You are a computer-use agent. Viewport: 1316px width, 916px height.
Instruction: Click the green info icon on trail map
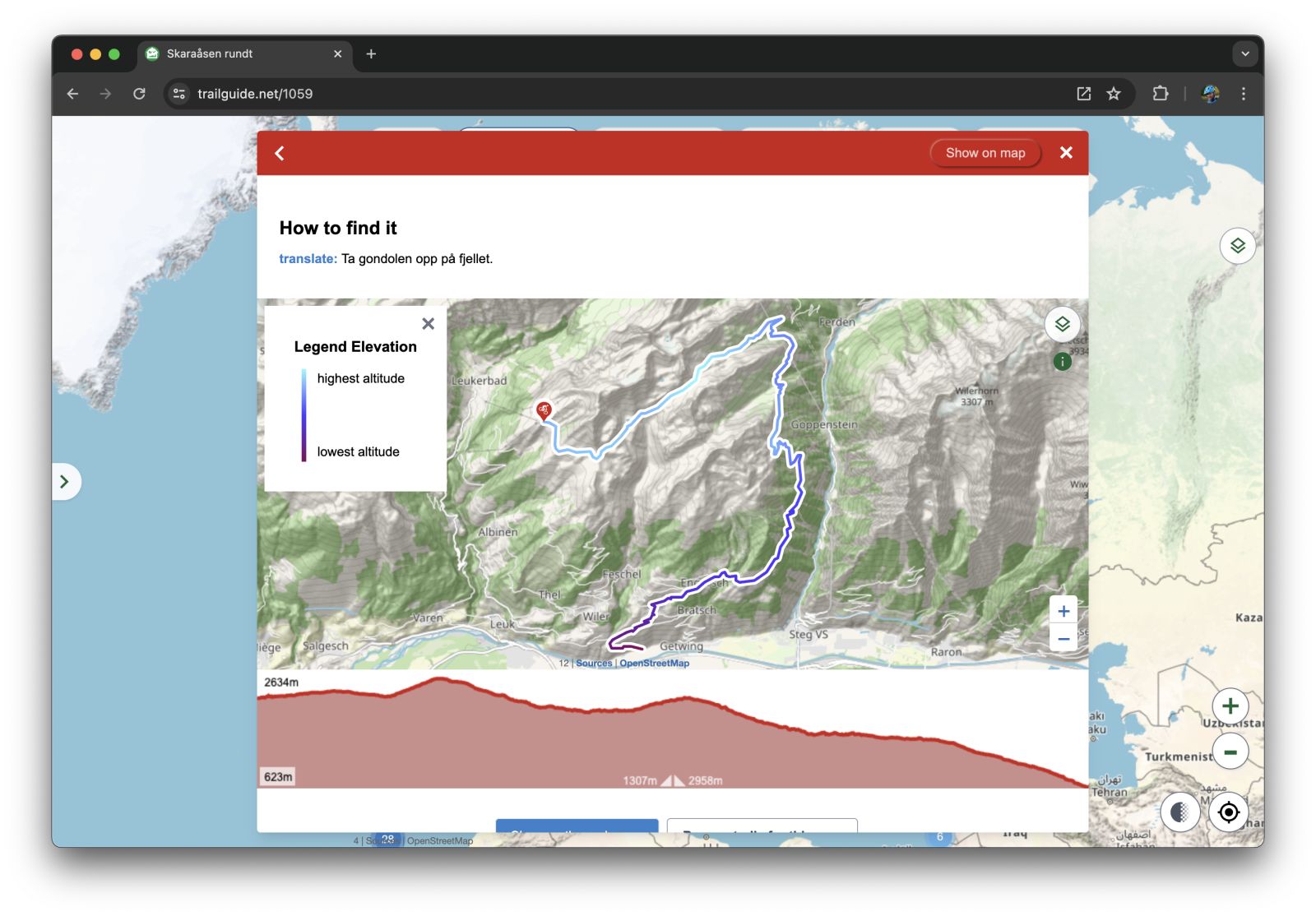(1062, 362)
